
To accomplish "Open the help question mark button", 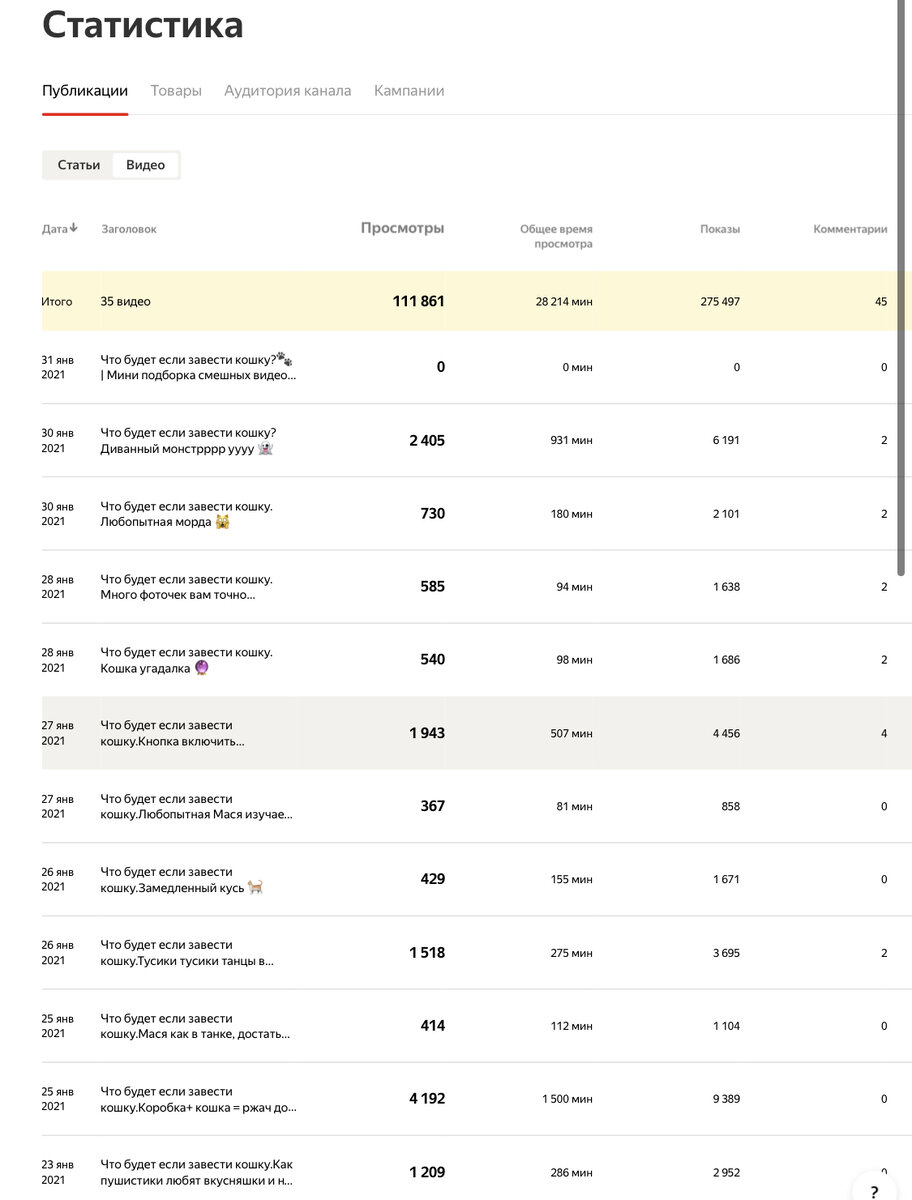I will (874, 1190).
